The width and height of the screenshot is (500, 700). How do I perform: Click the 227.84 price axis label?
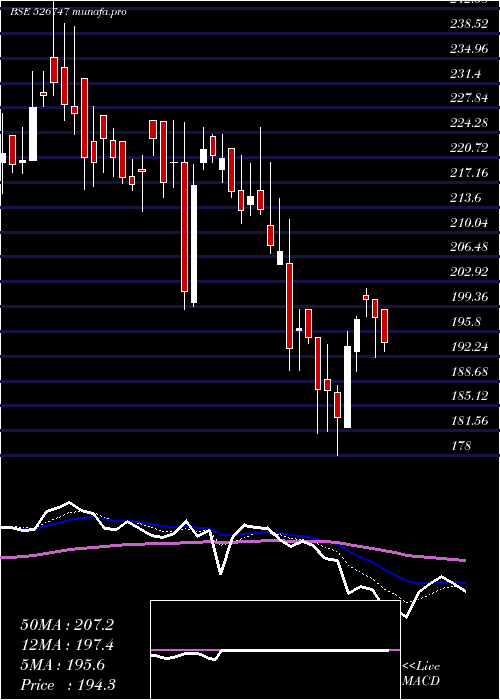(469, 99)
